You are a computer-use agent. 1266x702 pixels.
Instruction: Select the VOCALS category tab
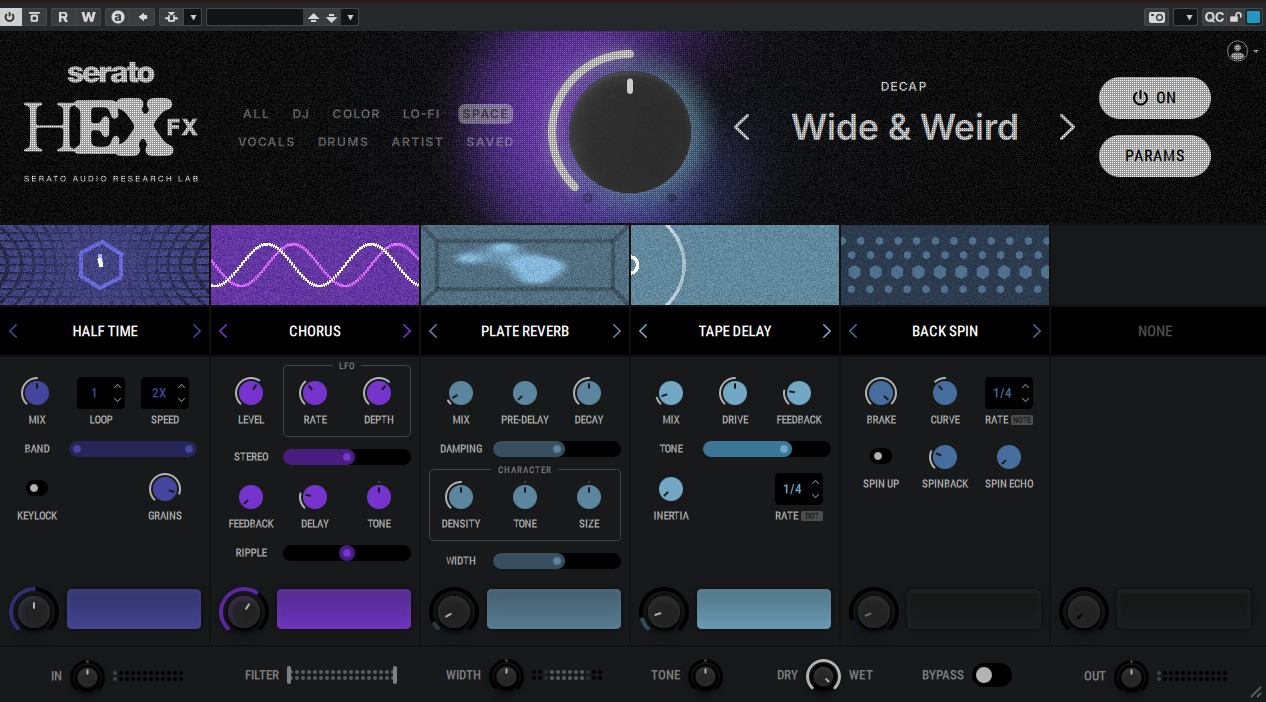(267, 142)
